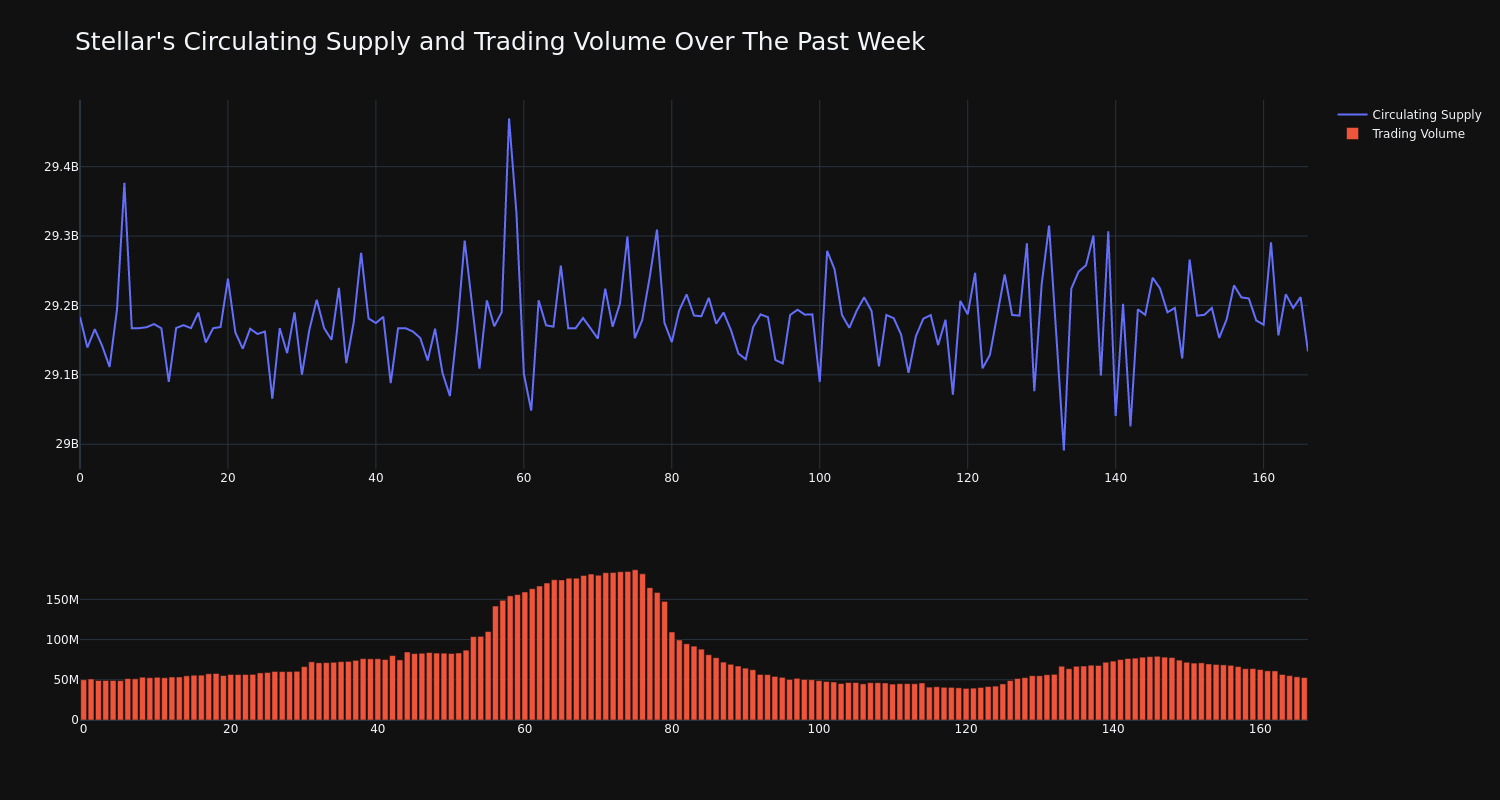Click the 29.4B y-axis label
The width and height of the screenshot is (1500, 800).
click(61, 167)
